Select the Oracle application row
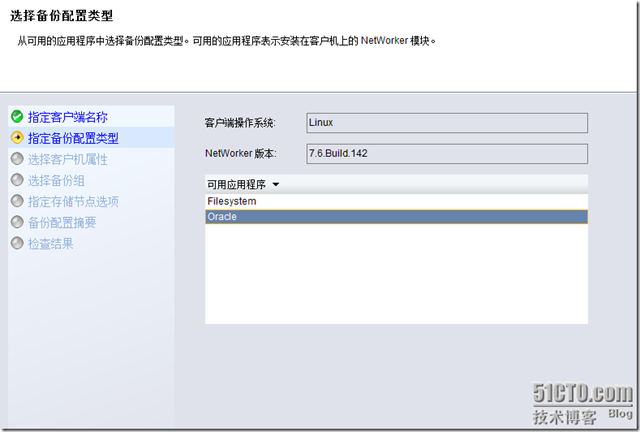Image resolution: width=640 pixels, height=432 pixels. click(x=396, y=217)
